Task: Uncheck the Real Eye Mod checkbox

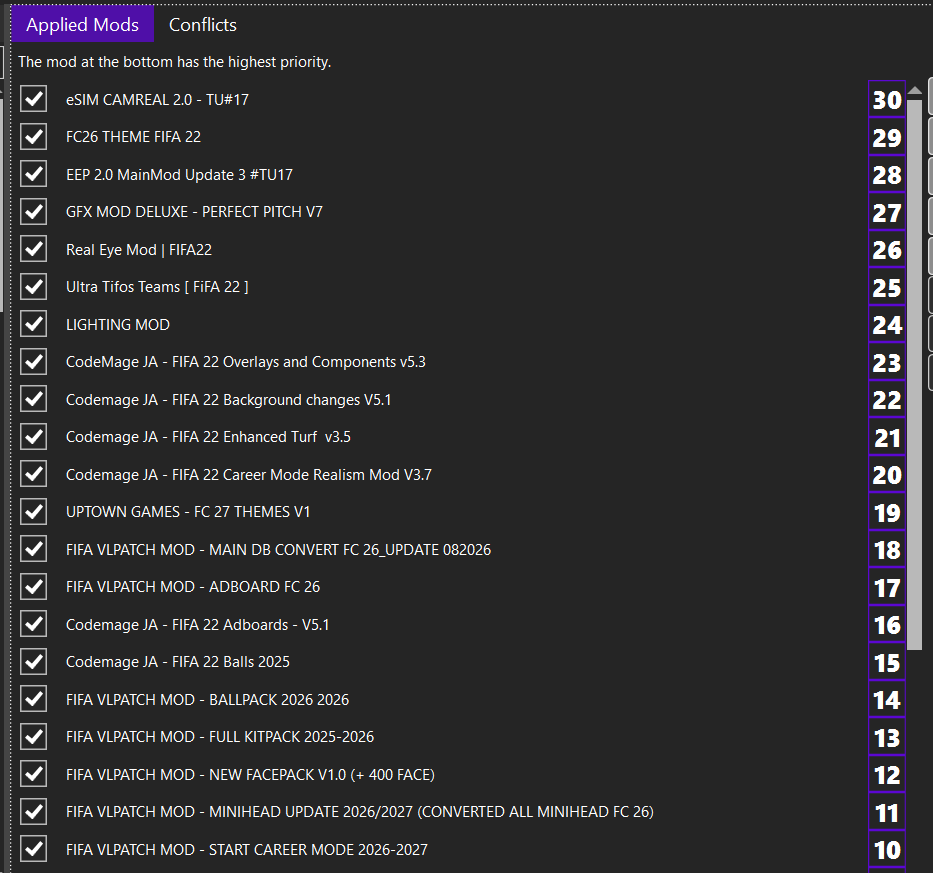Action: [x=33, y=249]
